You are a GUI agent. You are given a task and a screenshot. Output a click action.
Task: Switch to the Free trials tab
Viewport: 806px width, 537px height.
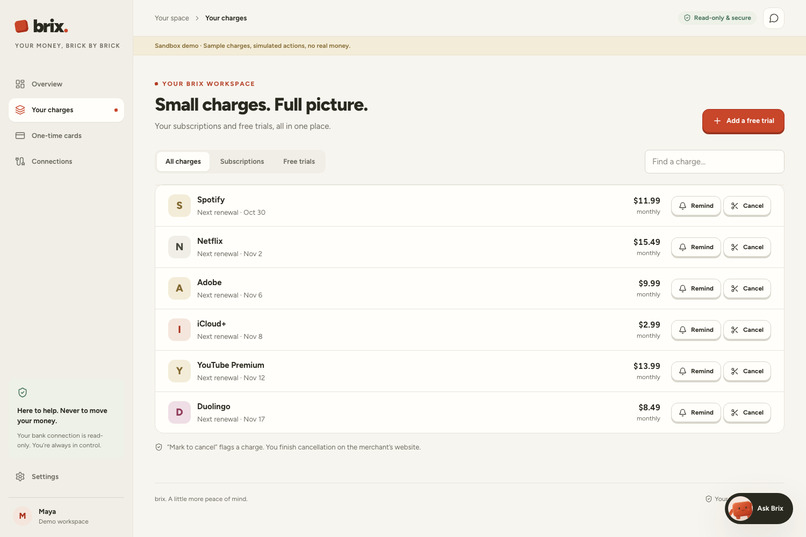click(299, 161)
